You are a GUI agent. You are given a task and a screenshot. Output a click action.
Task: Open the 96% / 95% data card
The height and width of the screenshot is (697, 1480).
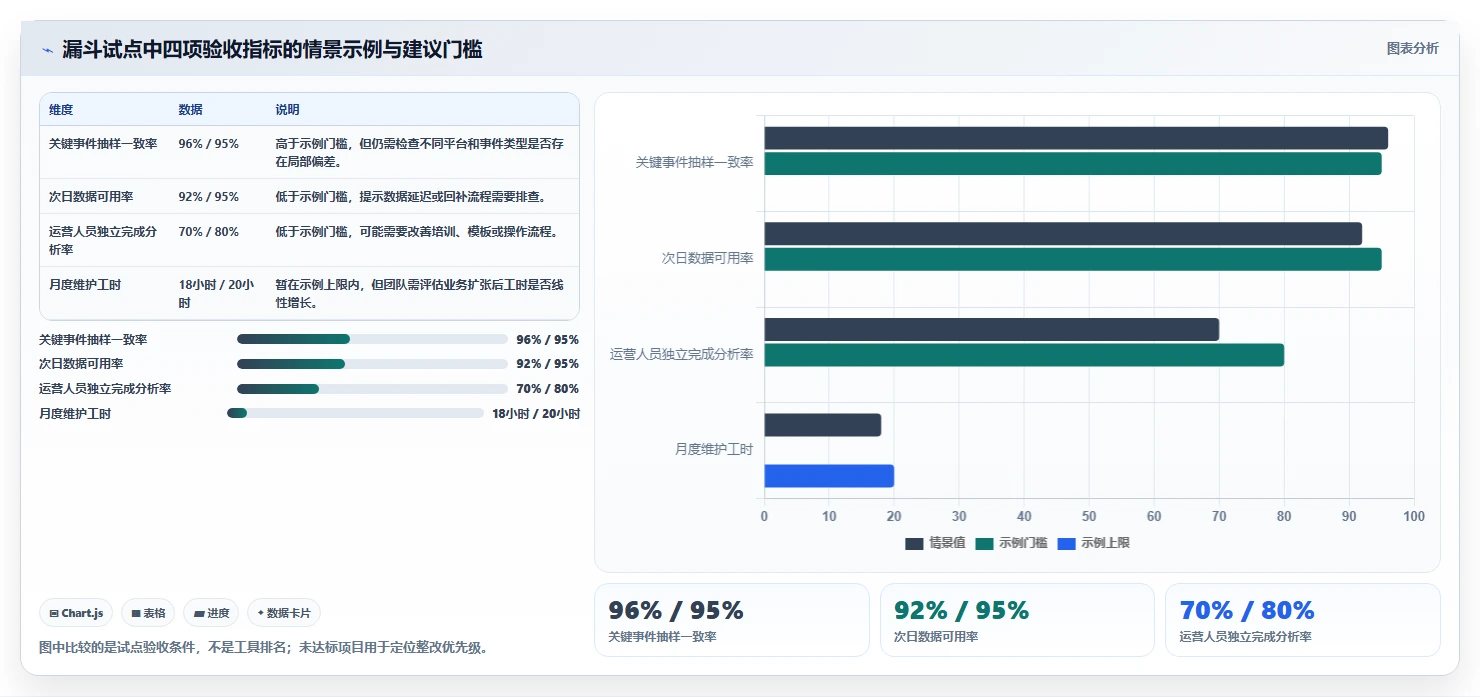[x=732, y=620]
